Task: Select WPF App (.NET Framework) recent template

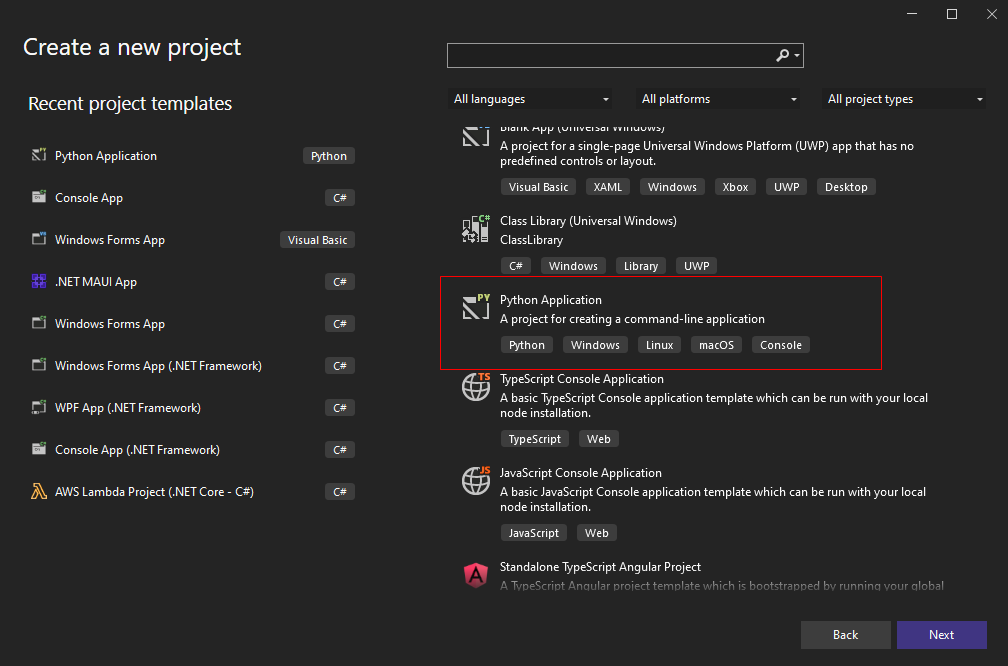Action: tap(193, 408)
